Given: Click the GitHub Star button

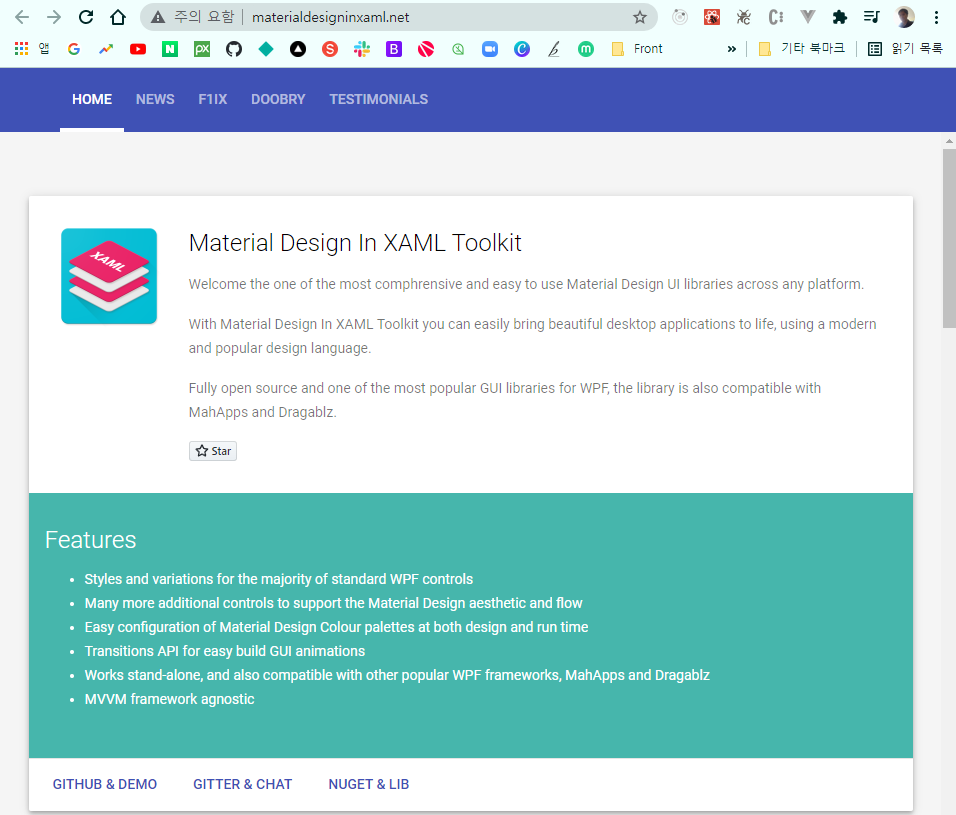Looking at the screenshot, I should [213, 451].
